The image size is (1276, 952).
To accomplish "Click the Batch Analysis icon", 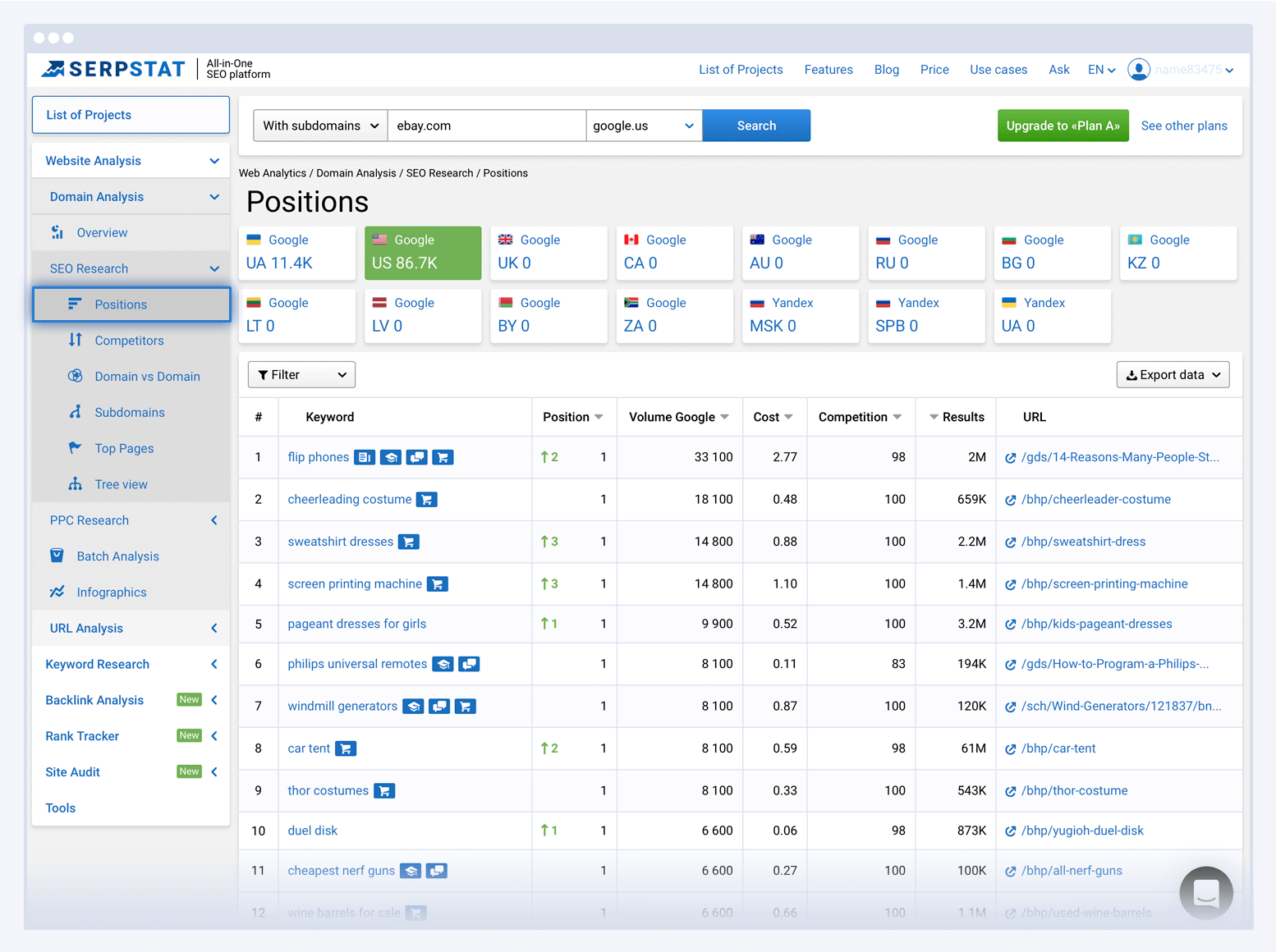I will [57, 556].
